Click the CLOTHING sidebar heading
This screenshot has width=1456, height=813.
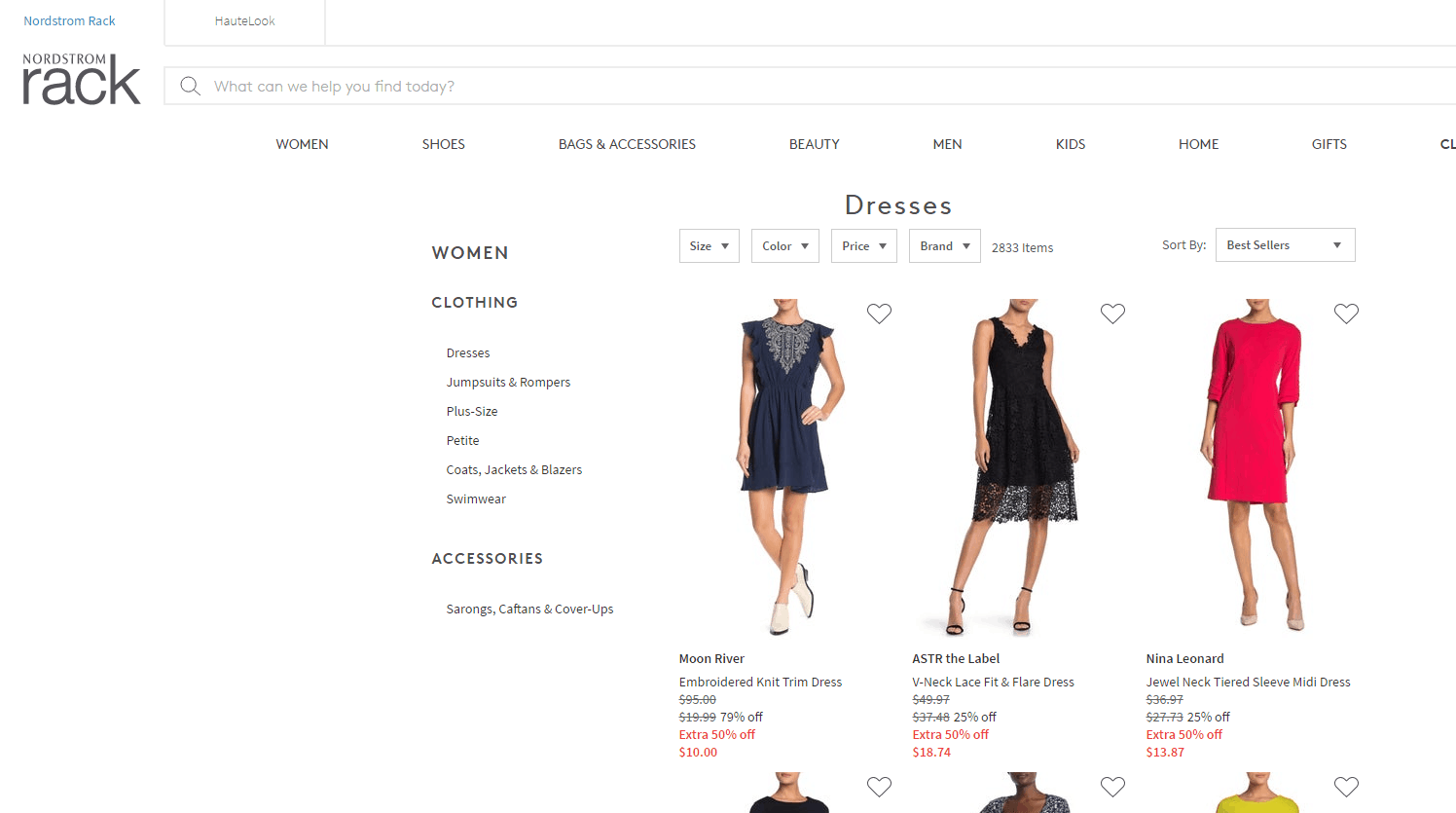pyautogui.click(x=475, y=303)
